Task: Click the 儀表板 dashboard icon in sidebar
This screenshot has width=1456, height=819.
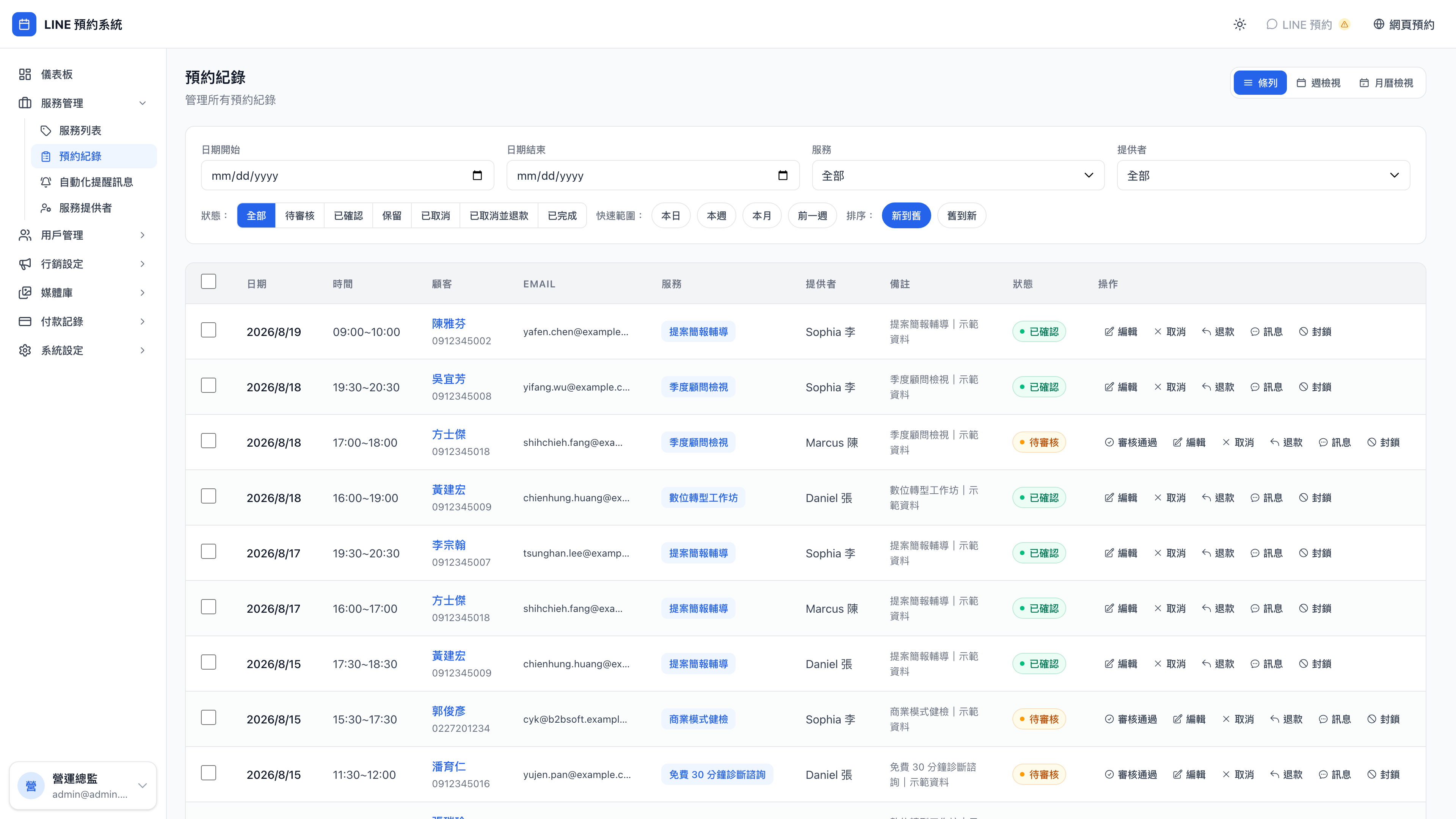Action: [x=25, y=74]
